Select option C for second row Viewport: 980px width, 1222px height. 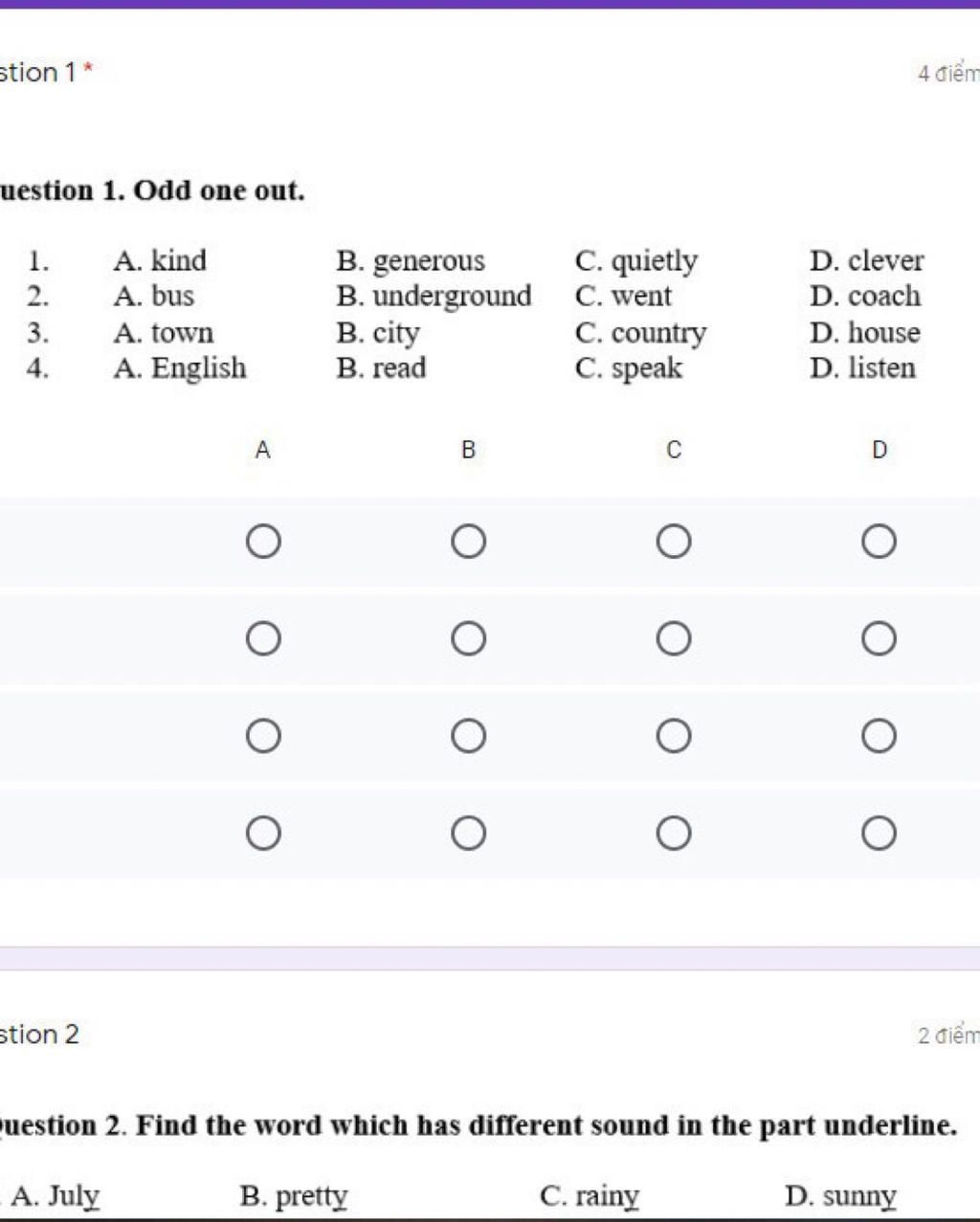point(674,638)
